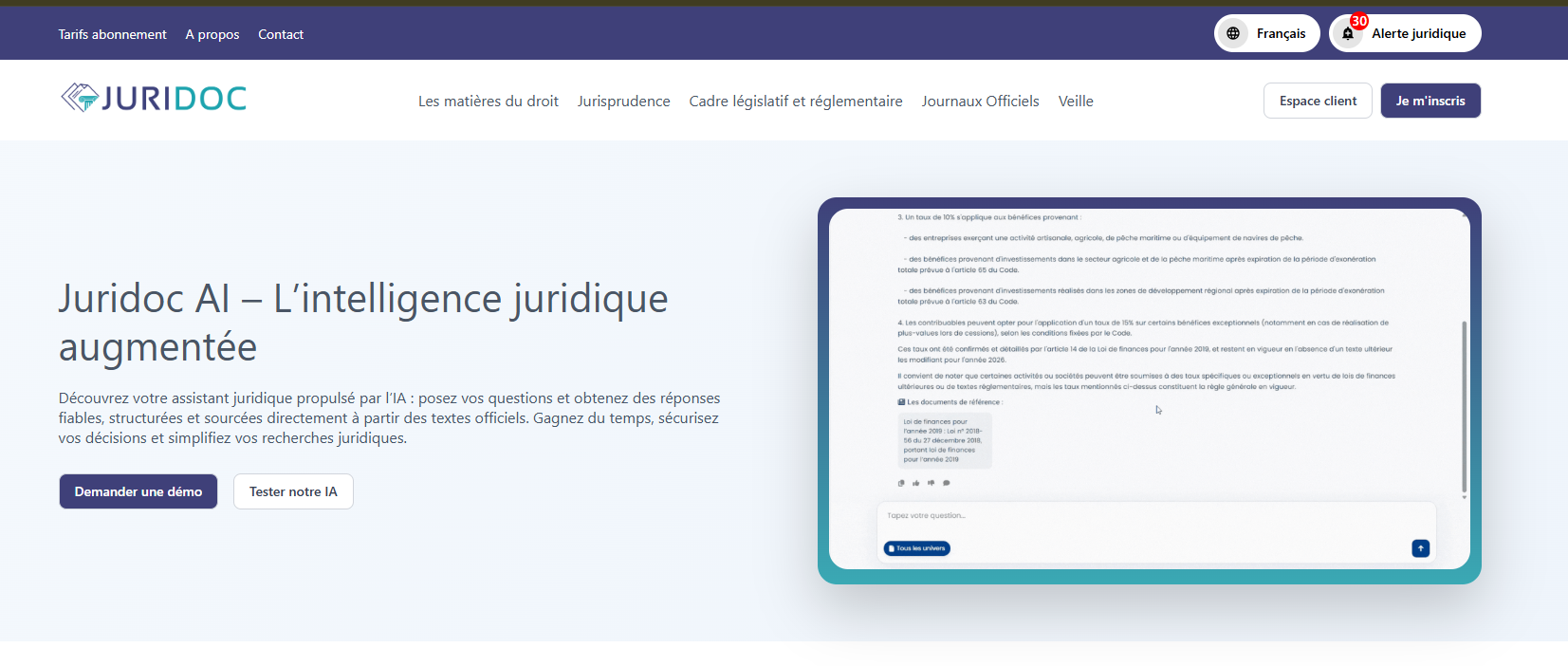Click the globe icon beside Français
Viewport: 1568px width, 666px height.
tap(1233, 33)
